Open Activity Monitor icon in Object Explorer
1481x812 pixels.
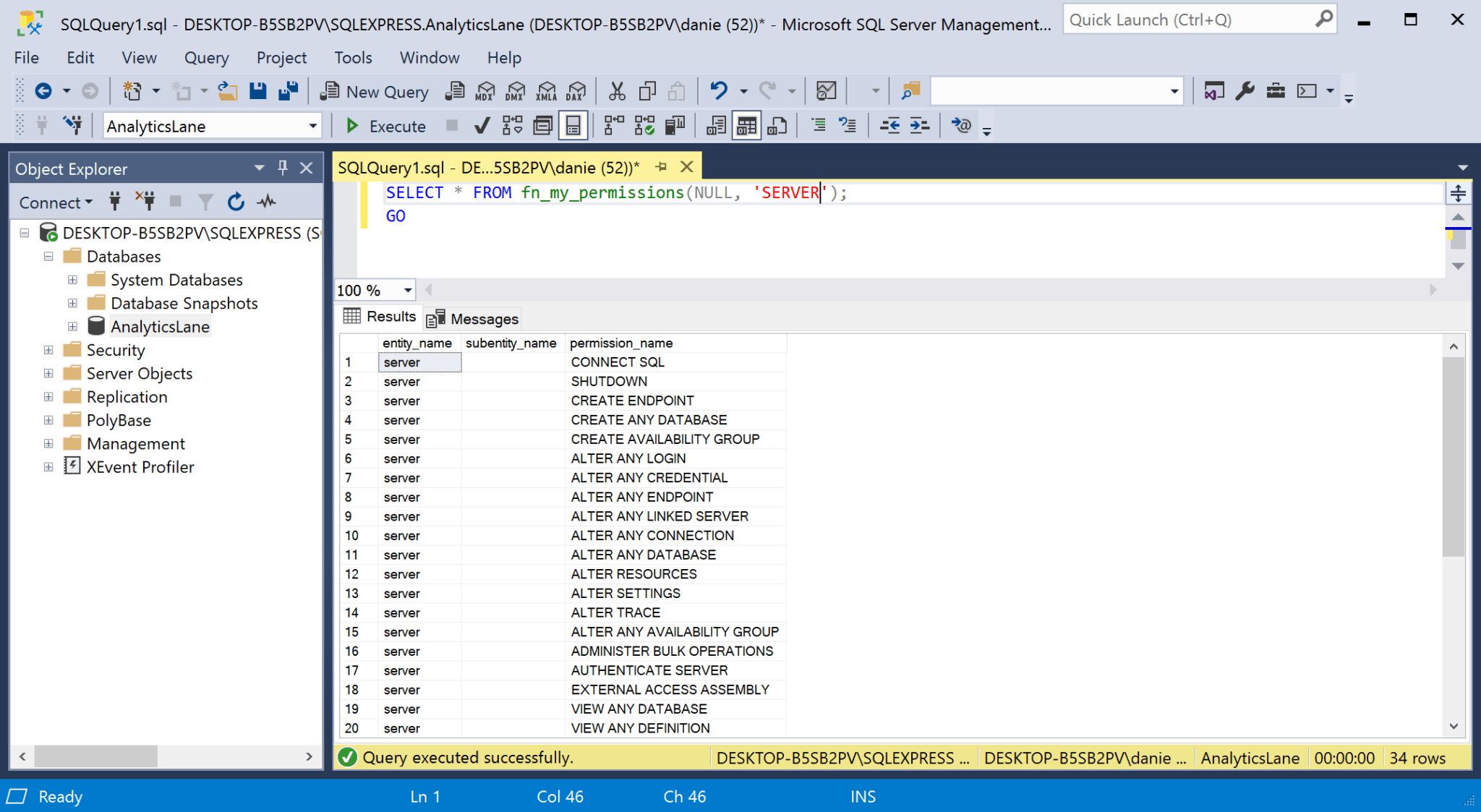coord(266,202)
